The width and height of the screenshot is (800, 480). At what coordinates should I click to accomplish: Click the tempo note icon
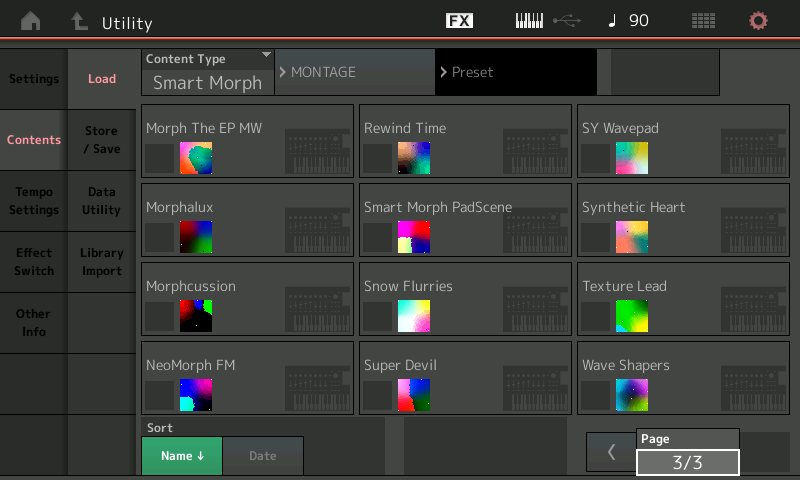pos(613,21)
